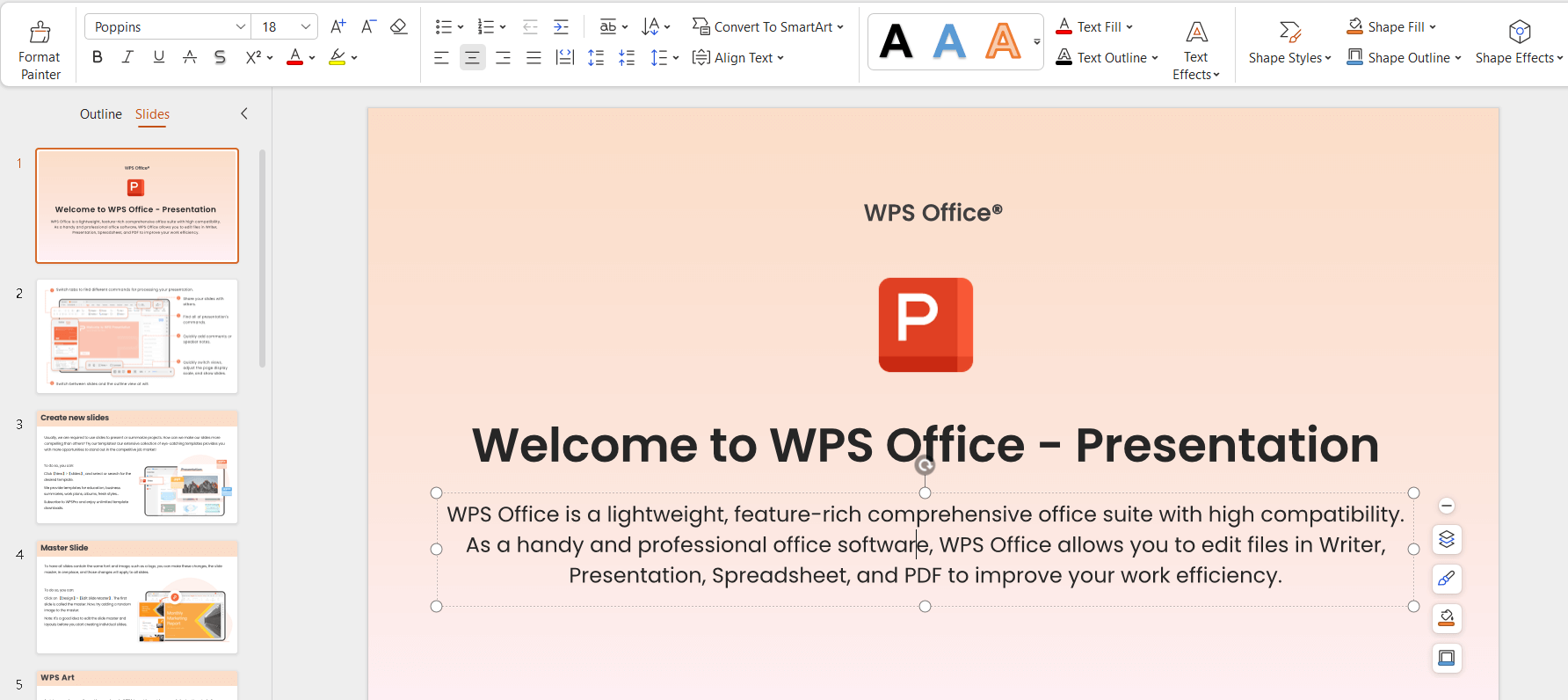1568x700 pixels.
Task: Open the Create new slides thumbnail
Action: point(137,467)
